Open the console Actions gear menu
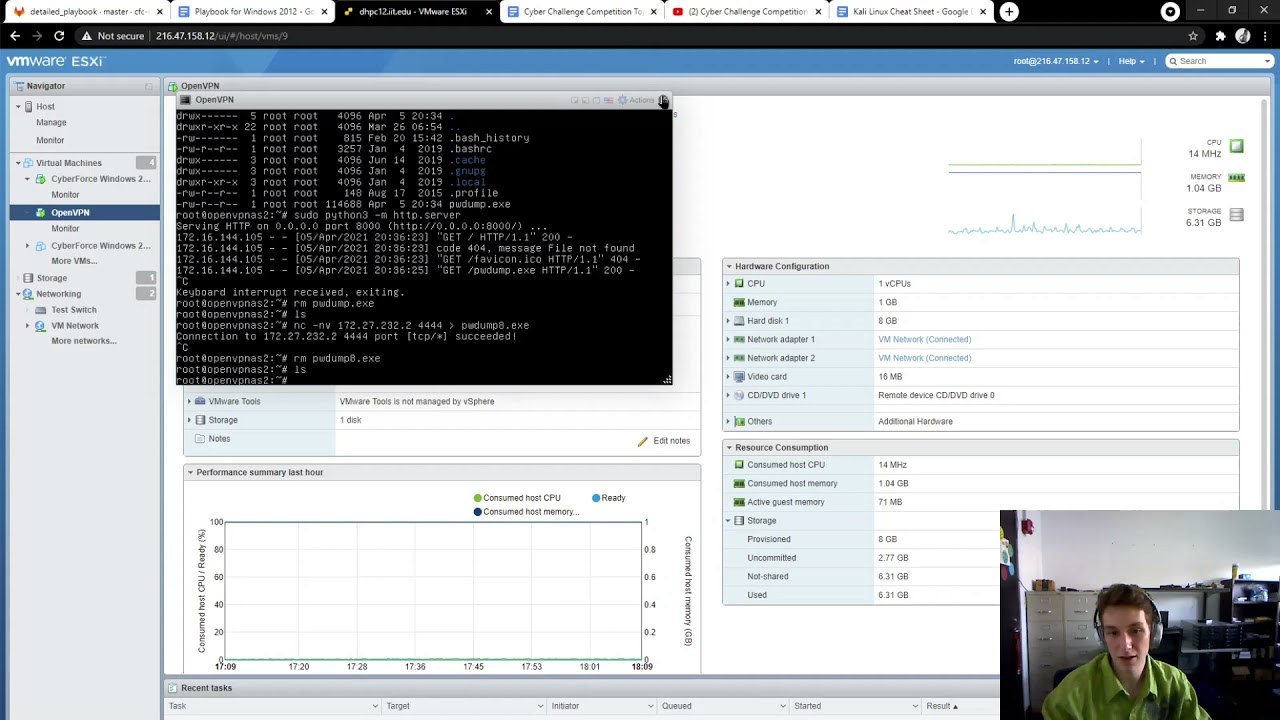Screen dimensions: 1280x720 click(637, 100)
